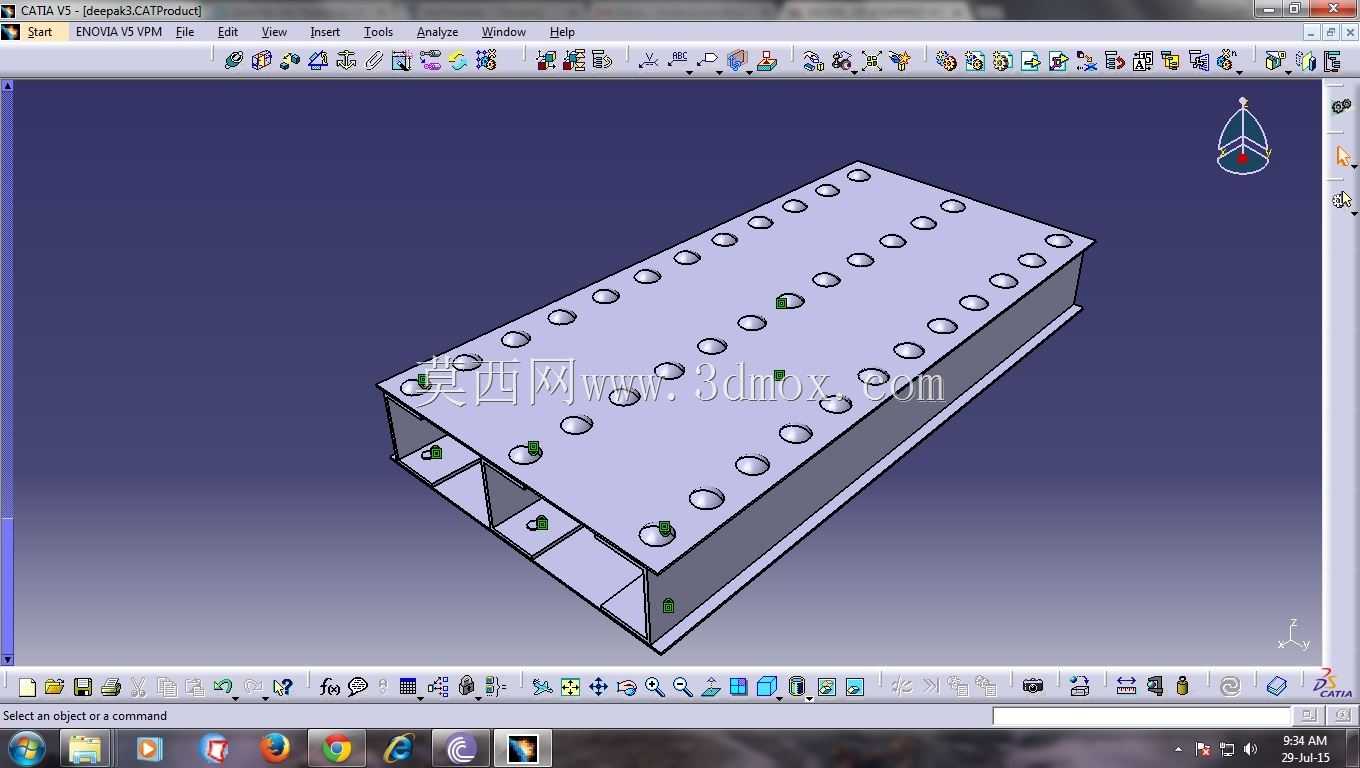Select the Offset Constraint tool
Screen dimensions: 1360x768
(290, 60)
